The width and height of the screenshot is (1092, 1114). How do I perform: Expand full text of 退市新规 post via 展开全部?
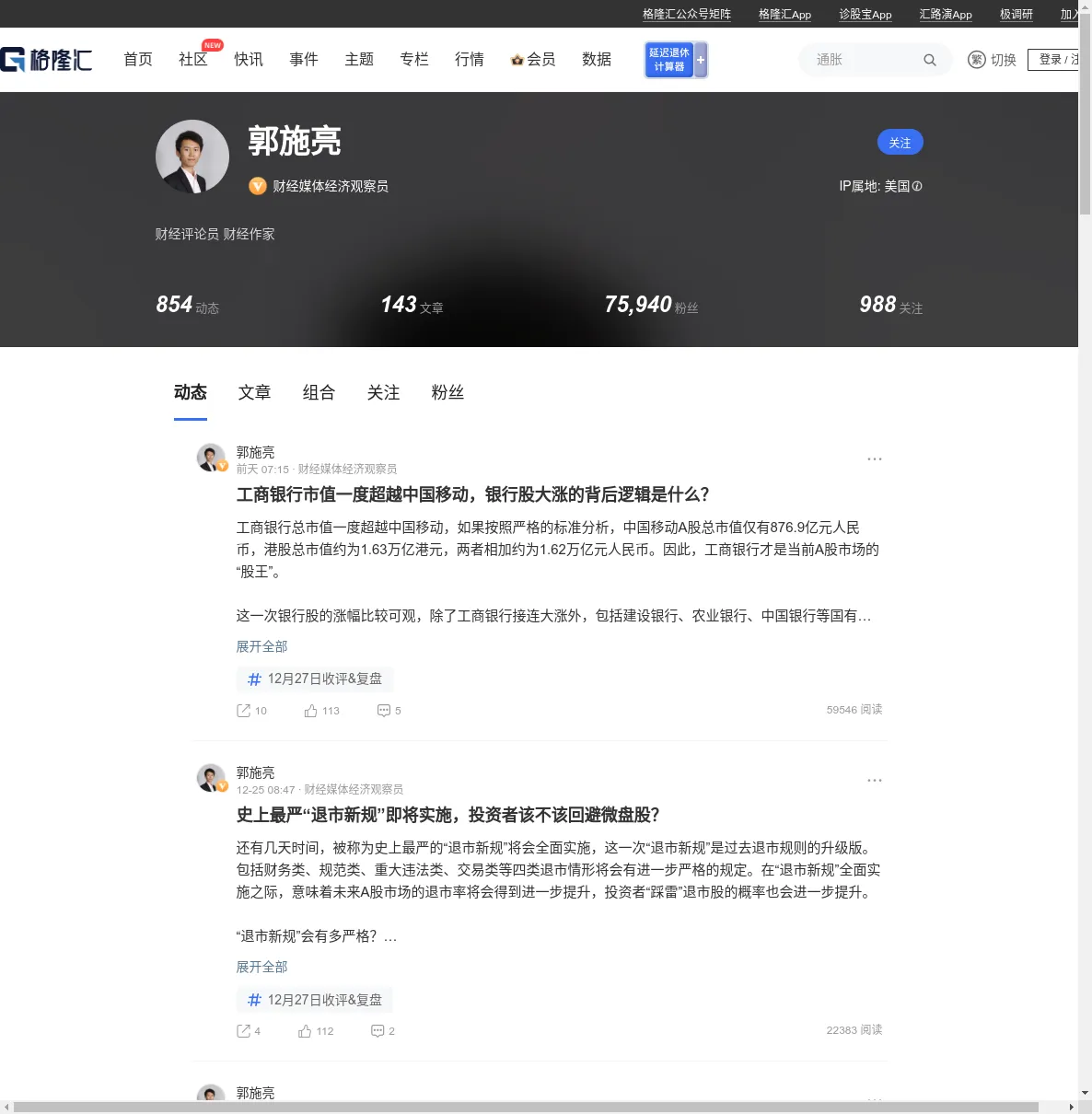point(261,967)
